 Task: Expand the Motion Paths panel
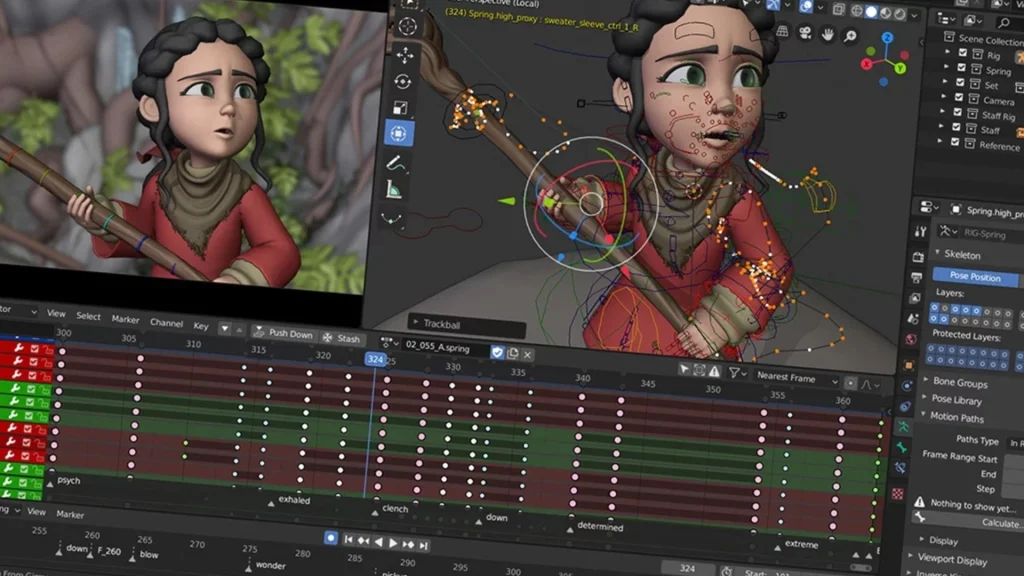[x=957, y=418]
